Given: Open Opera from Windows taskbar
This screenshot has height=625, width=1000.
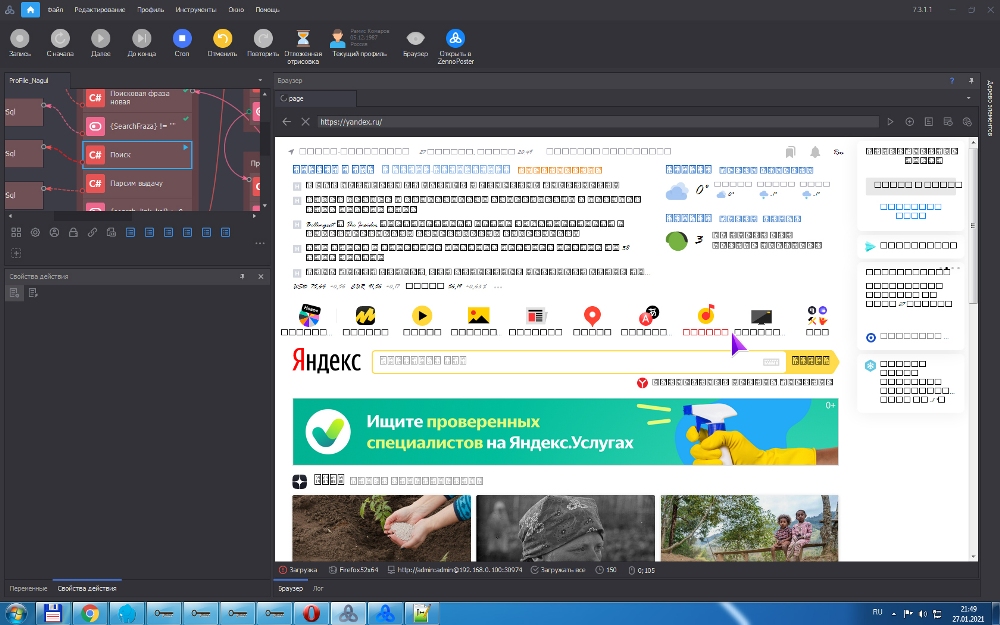Looking at the screenshot, I should [311, 614].
